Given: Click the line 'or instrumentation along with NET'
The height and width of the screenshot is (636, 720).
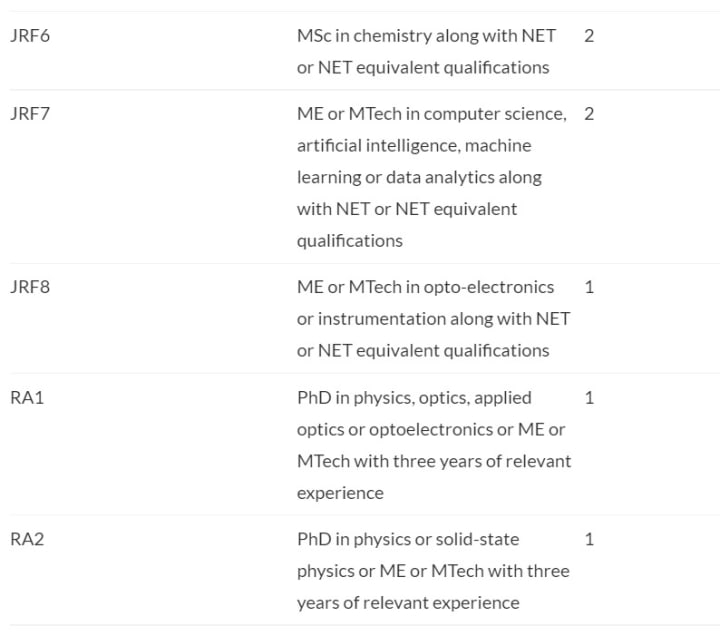Looking at the screenshot, I should pyautogui.click(x=433, y=319).
